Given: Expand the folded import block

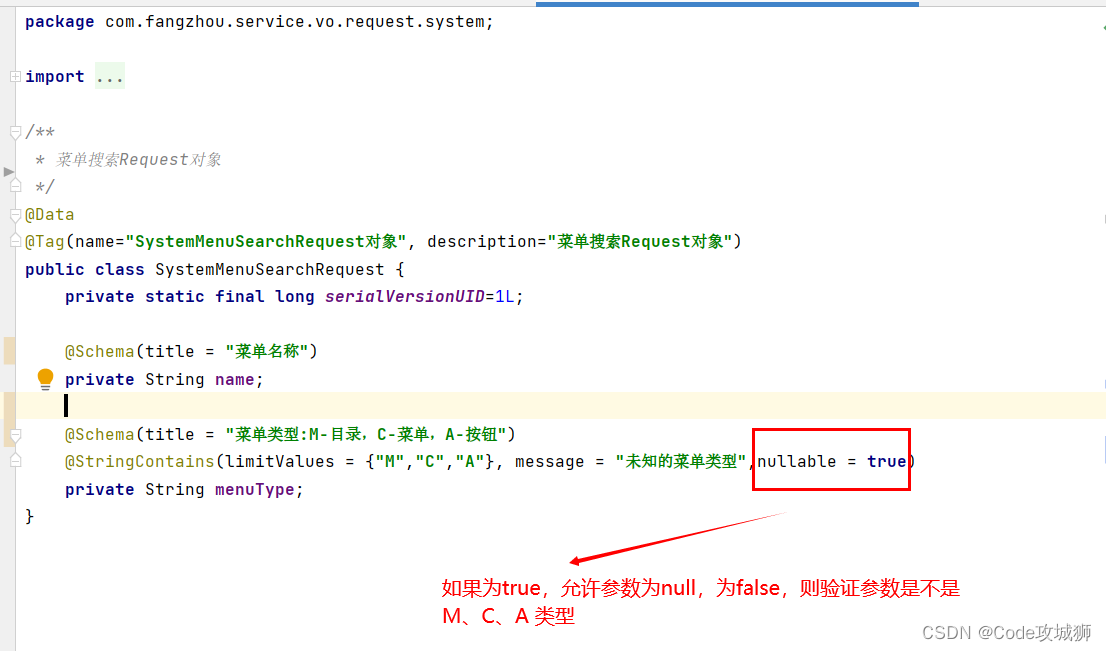Looking at the screenshot, I should (x=15, y=76).
